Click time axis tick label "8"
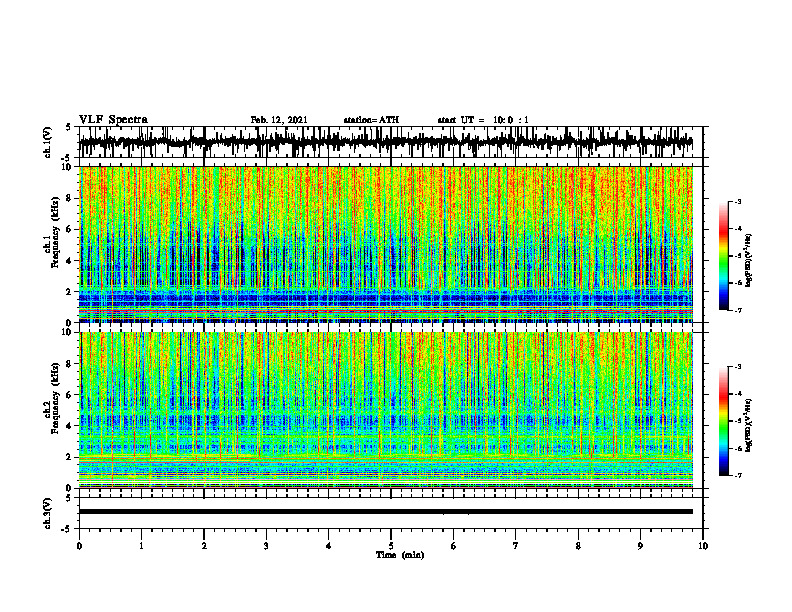Image resolution: width=792 pixels, height=612 pixels. click(x=578, y=546)
